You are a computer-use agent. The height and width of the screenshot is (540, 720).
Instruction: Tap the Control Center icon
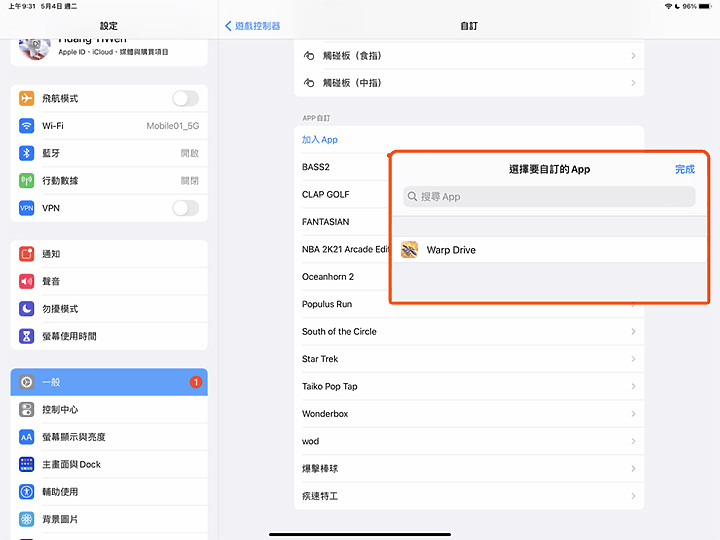point(26,409)
